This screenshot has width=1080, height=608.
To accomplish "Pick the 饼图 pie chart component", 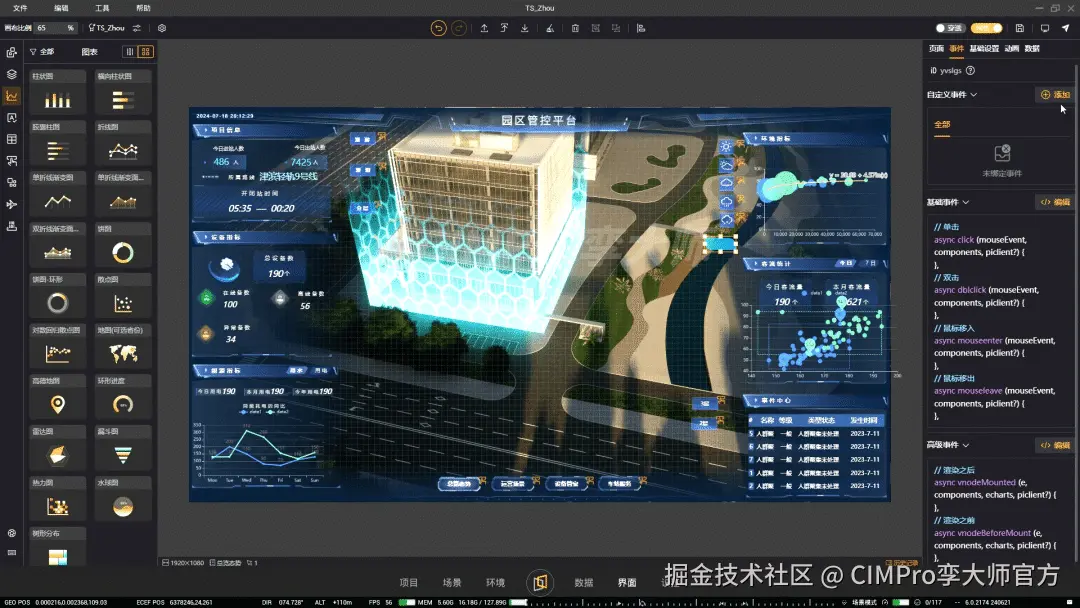I will (x=123, y=247).
